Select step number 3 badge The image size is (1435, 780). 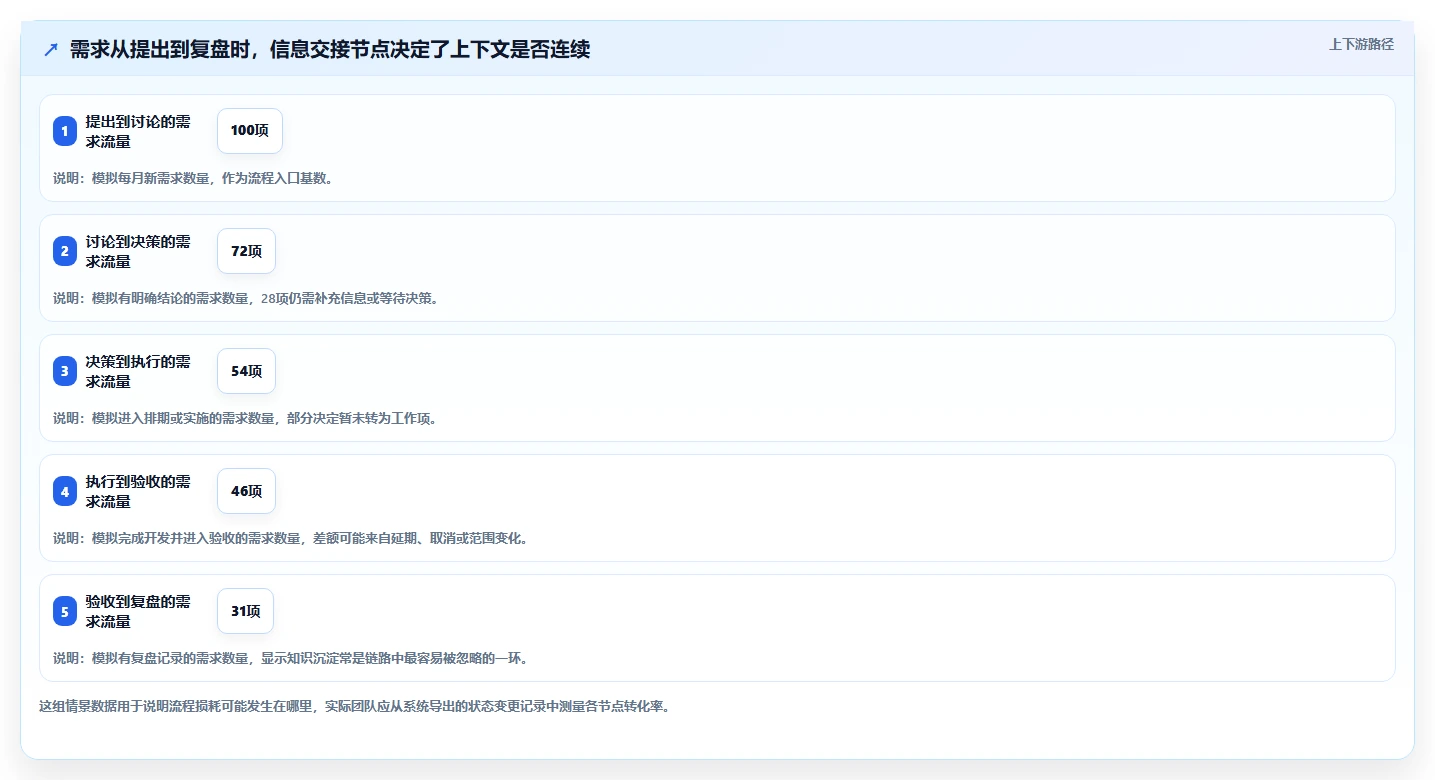tap(65, 371)
